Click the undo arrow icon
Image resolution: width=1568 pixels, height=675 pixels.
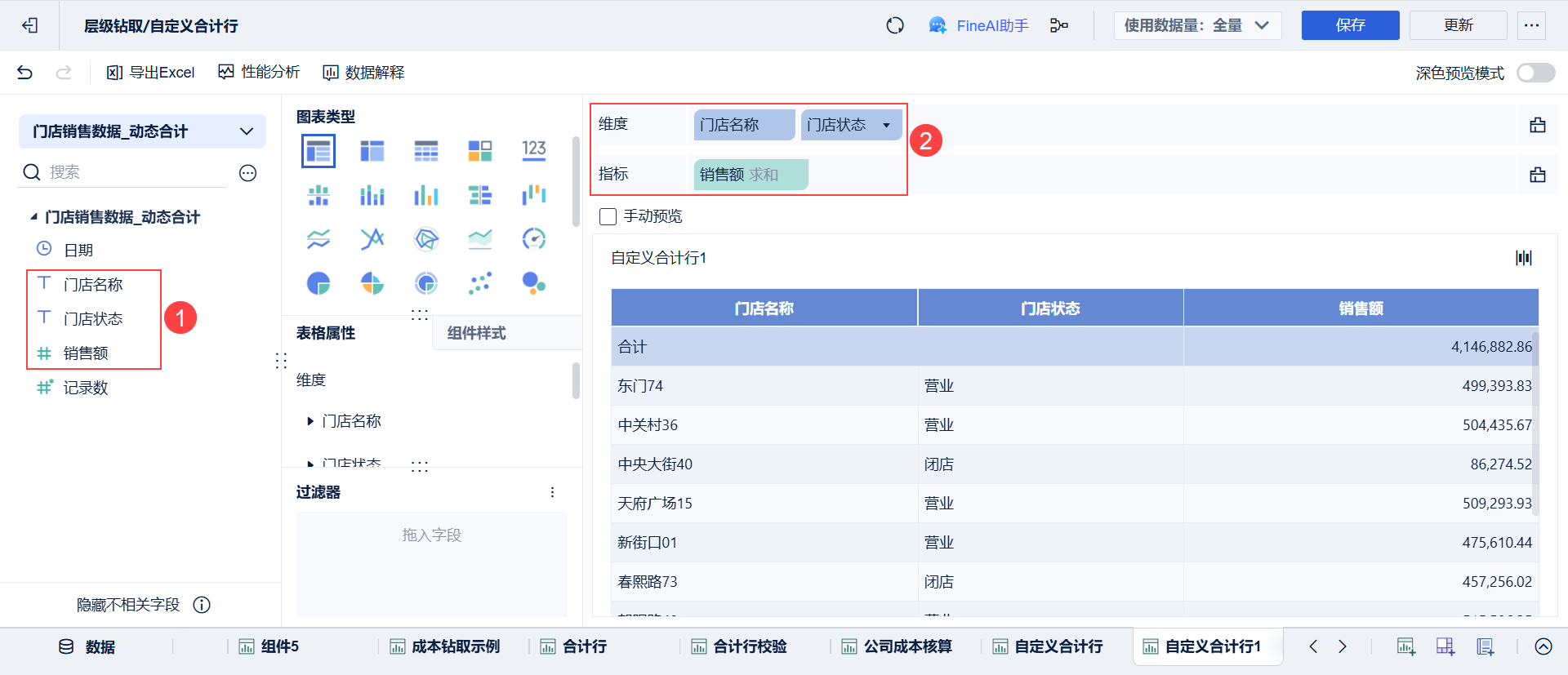[x=24, y=73]
